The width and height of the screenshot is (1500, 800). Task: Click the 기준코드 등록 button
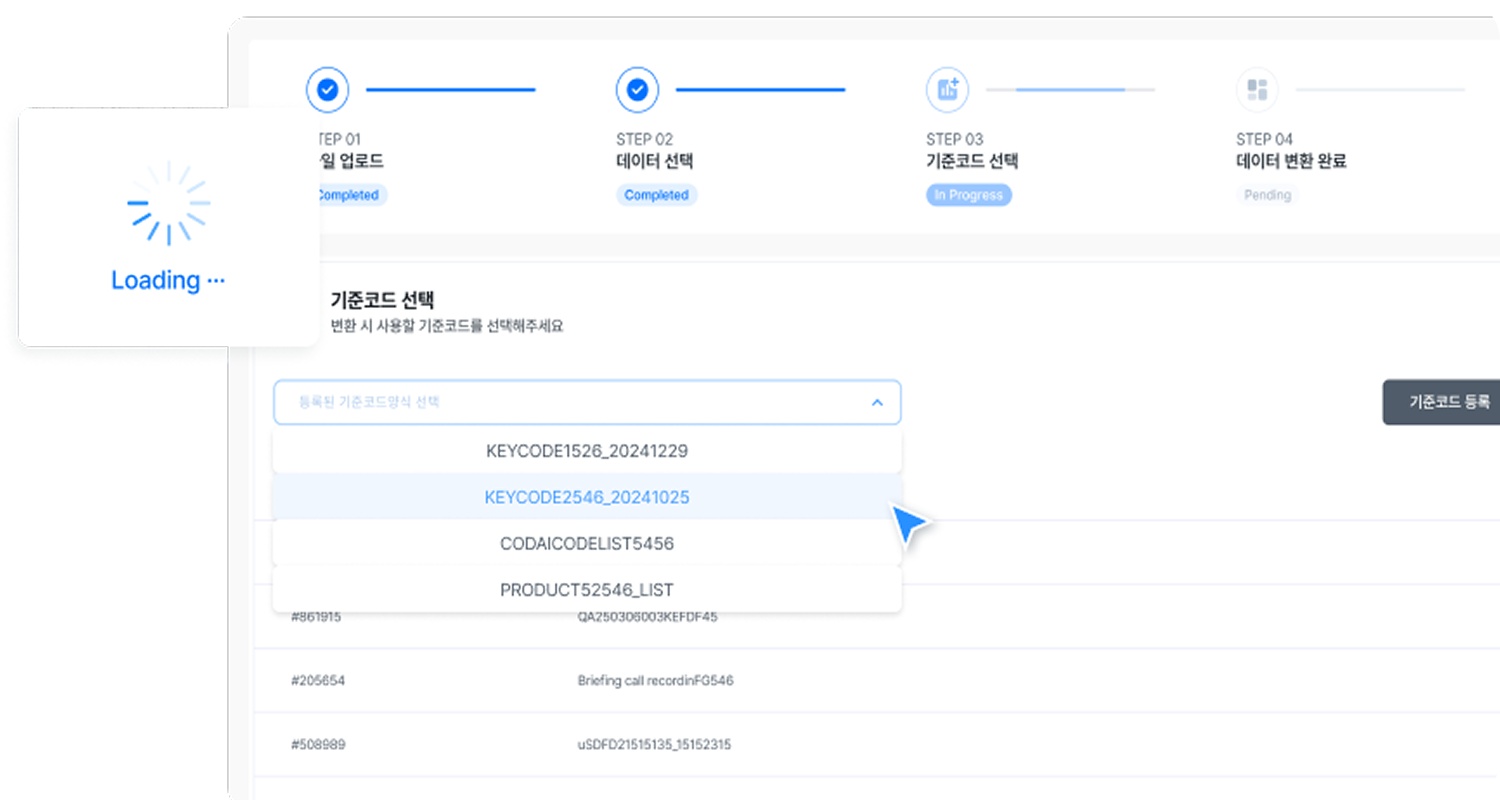click(x=1442, y=402)
